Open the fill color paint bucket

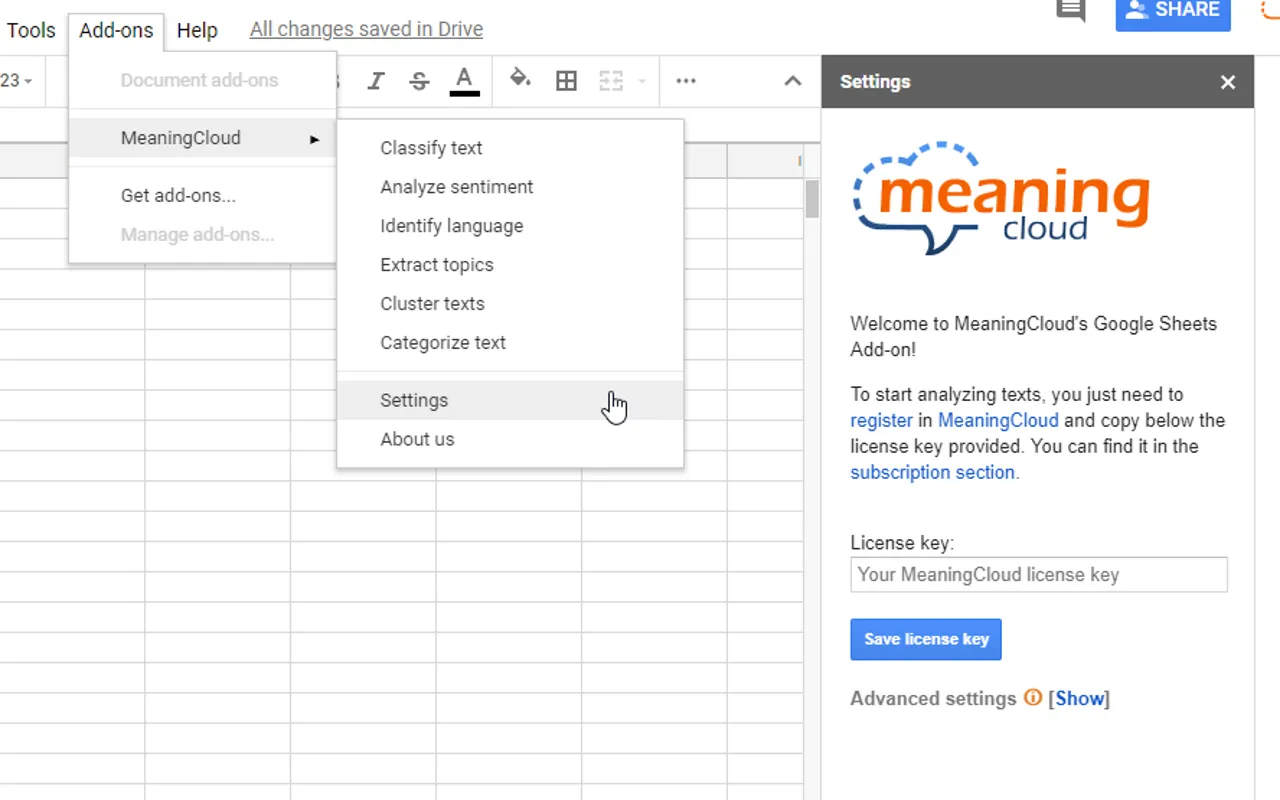pyautogui.click(x=520, y=80)
